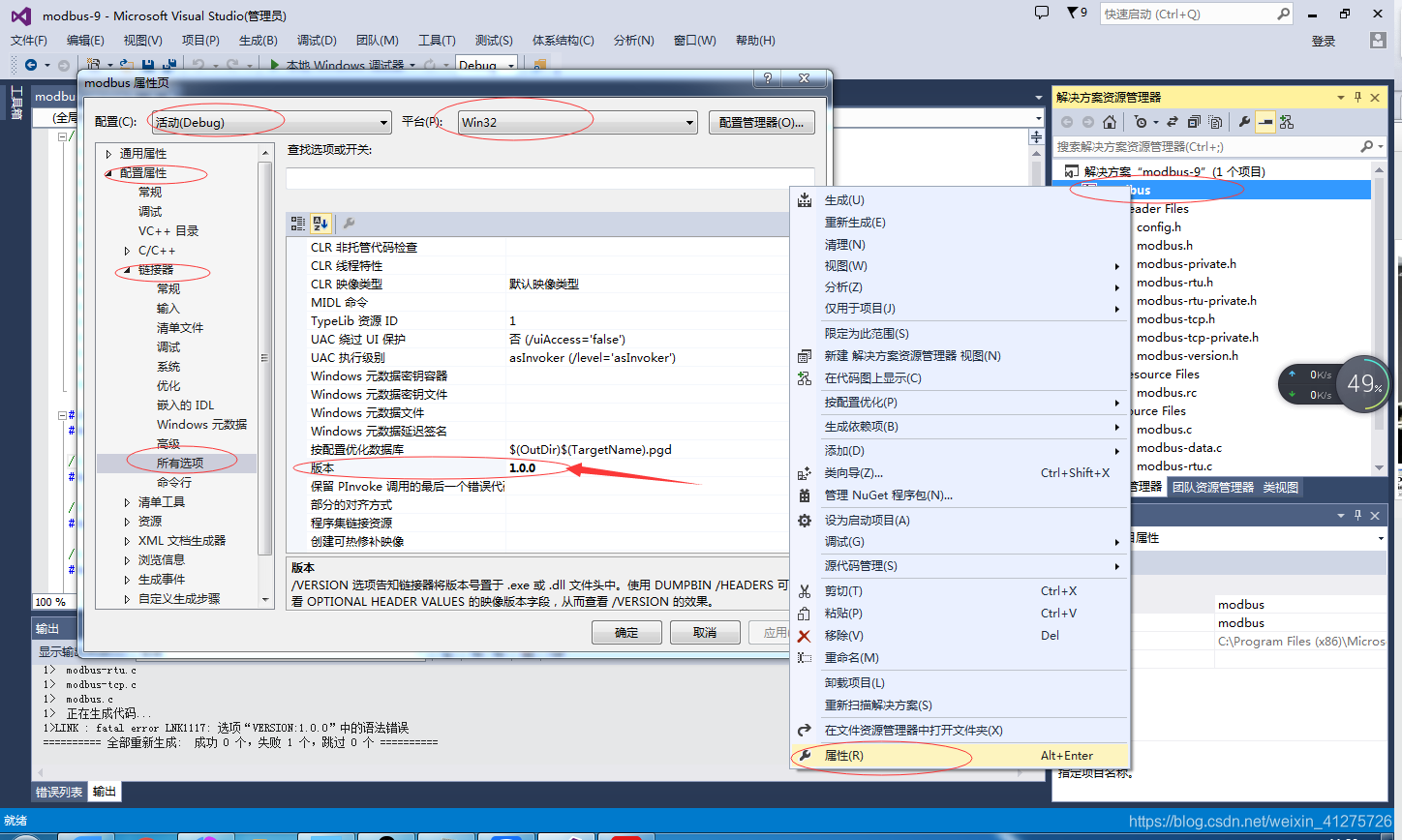This screenshot has width=1402, height=840.
Task: Click 登录 sign-in link
Action: (1324, 41)
